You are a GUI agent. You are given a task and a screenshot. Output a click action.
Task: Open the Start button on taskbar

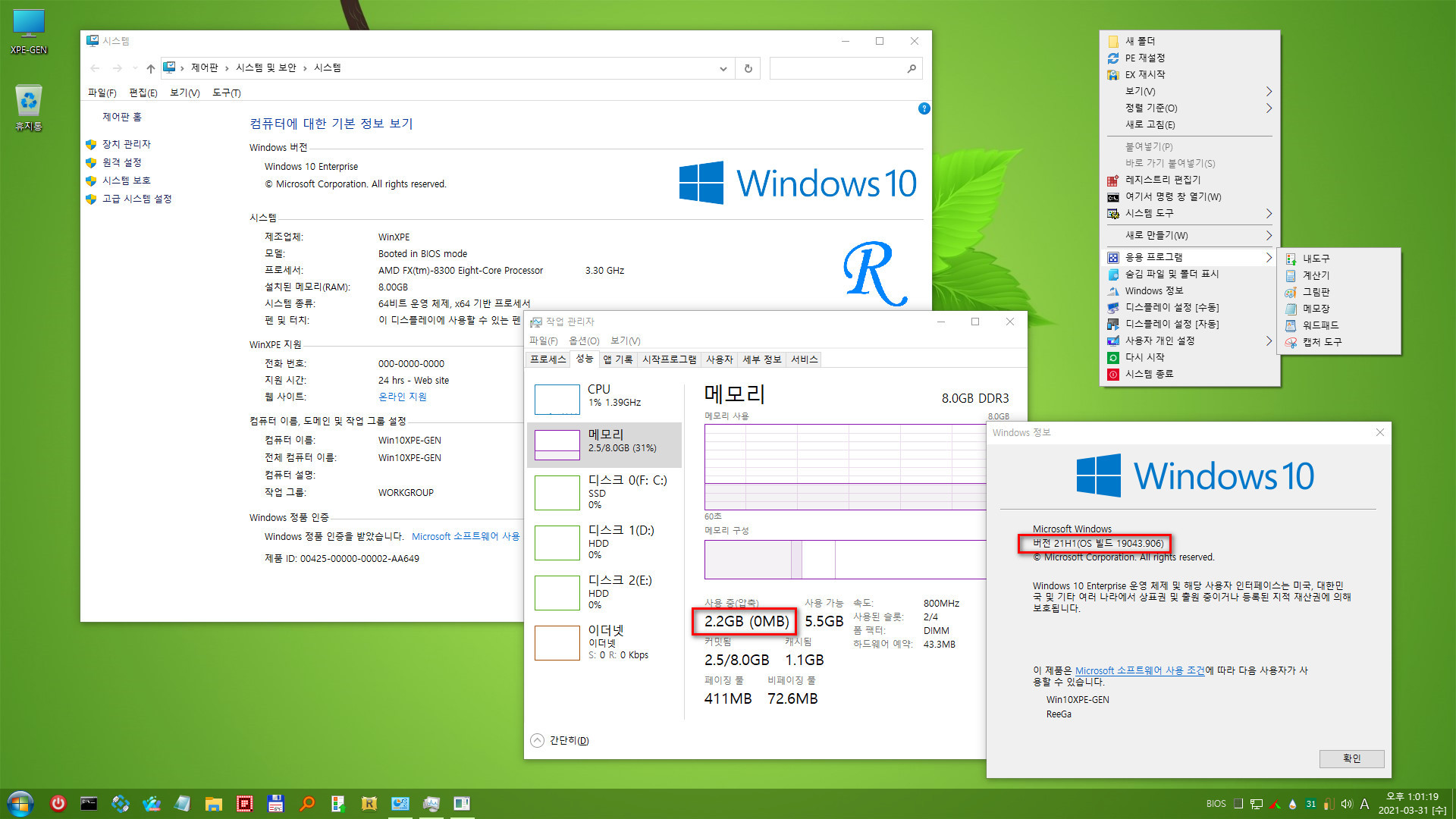[x=20, y=804]
